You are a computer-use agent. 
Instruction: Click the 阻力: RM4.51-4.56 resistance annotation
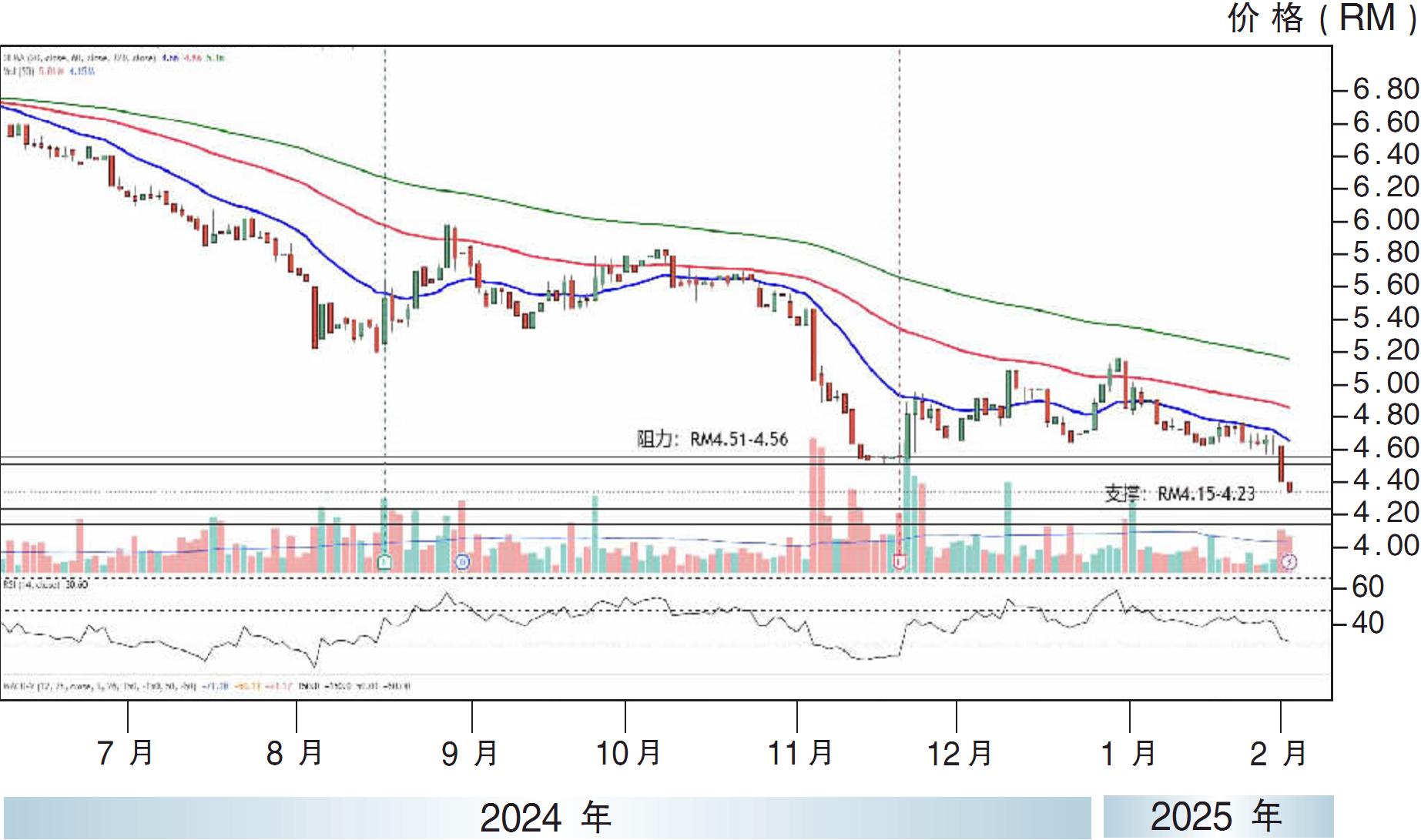click(x=712, y=440)
